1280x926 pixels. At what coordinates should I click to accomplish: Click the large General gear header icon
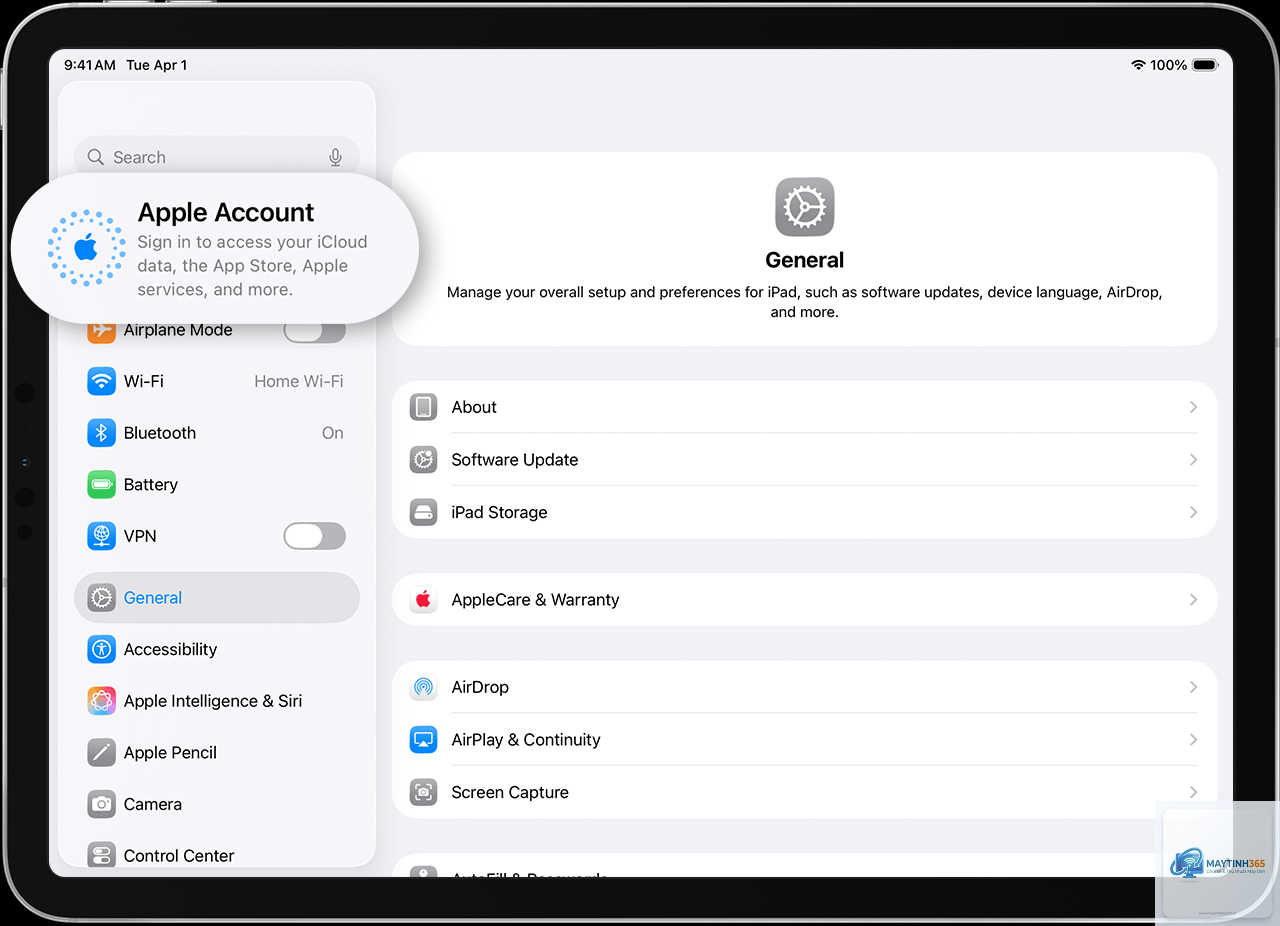tap(805, 207)
